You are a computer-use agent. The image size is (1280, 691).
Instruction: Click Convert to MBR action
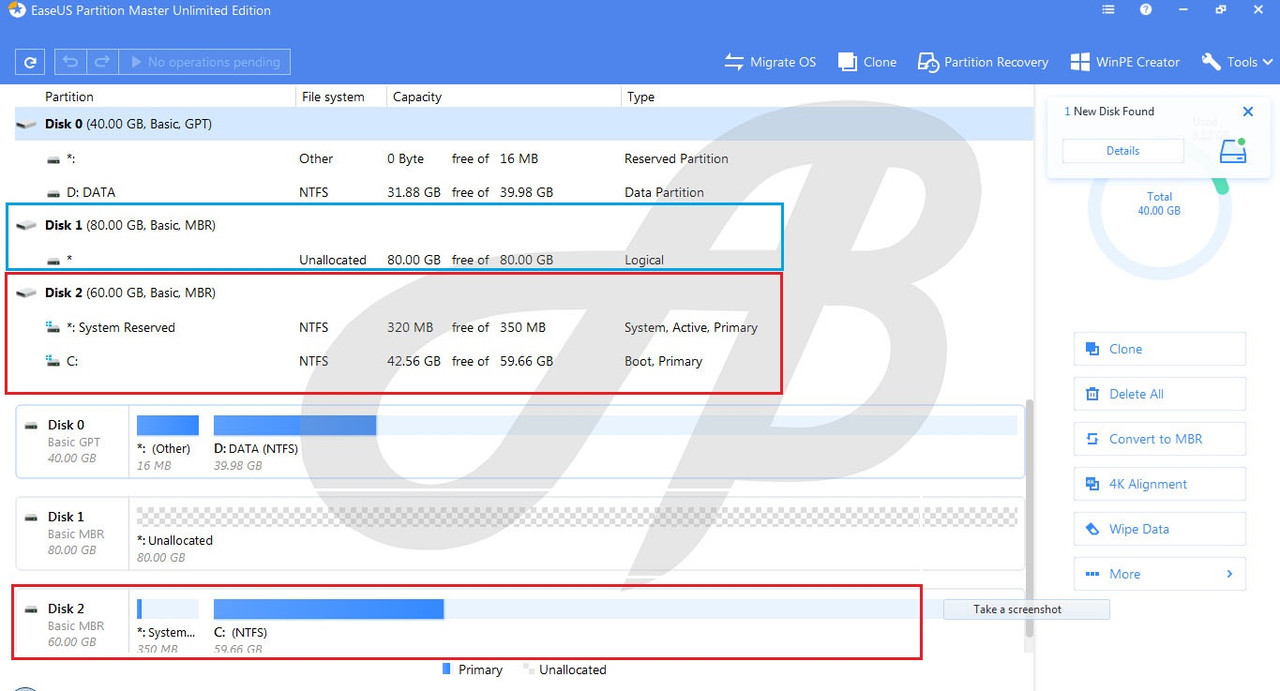(1160, 439)
